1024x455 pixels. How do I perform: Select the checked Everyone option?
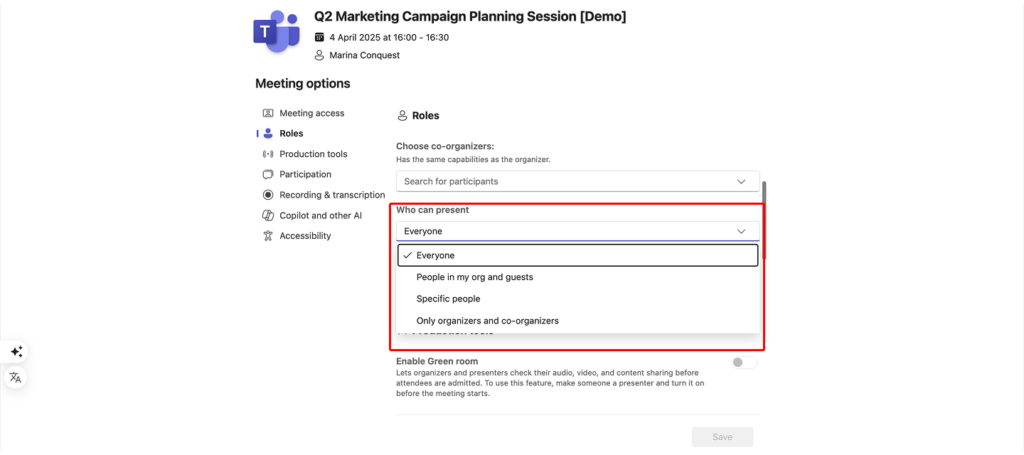click(x=578, y=255)
